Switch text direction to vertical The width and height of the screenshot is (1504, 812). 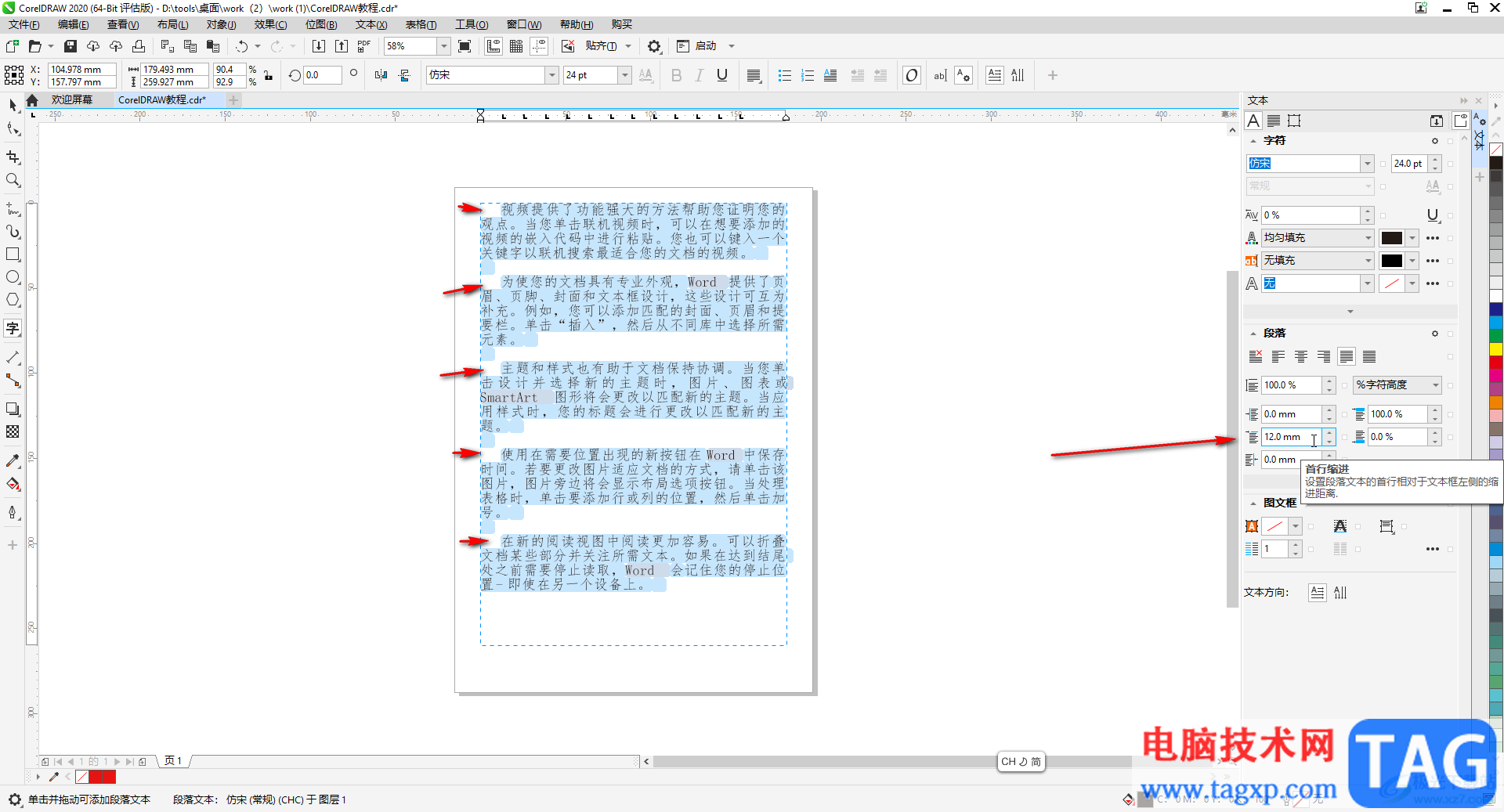(x=1340, y=593)
